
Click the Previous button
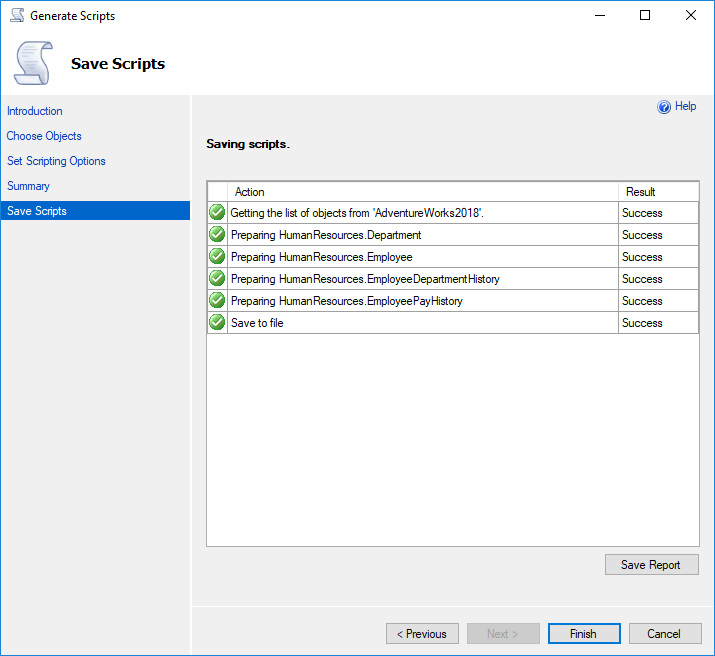tap(422, 634)
